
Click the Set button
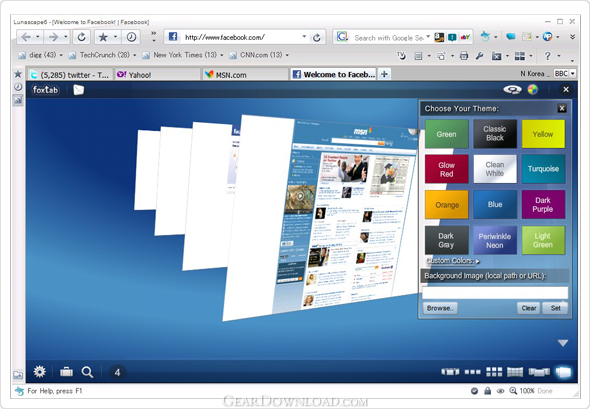tap(556, 308)
